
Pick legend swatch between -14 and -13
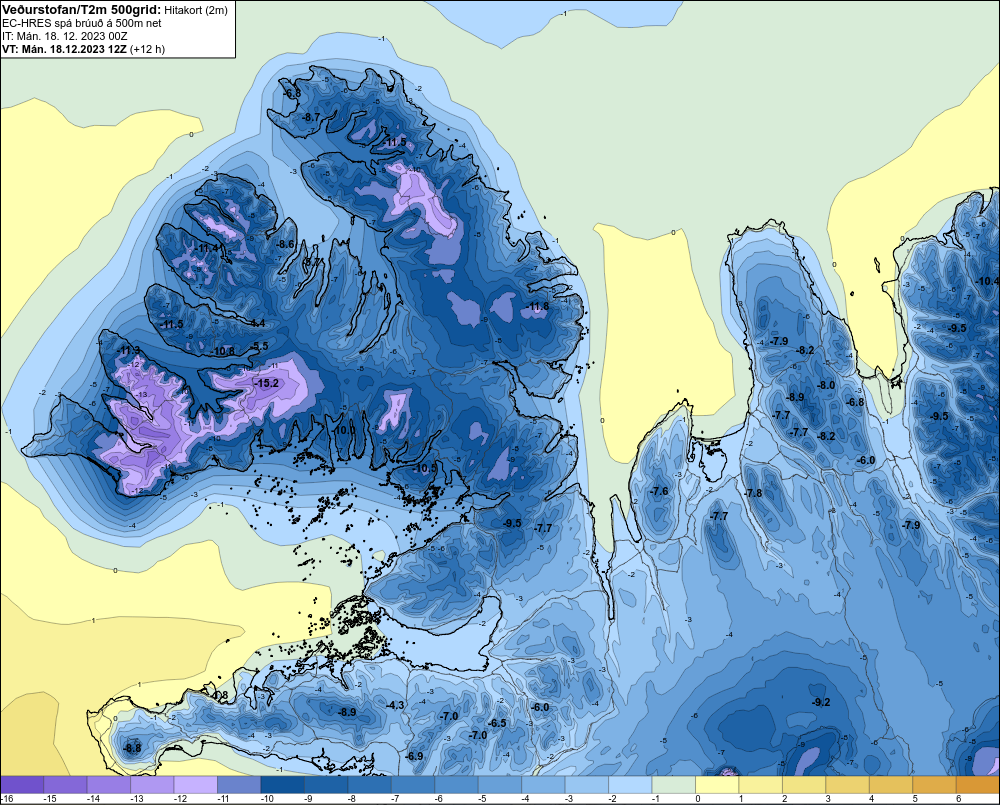point(108,785)
